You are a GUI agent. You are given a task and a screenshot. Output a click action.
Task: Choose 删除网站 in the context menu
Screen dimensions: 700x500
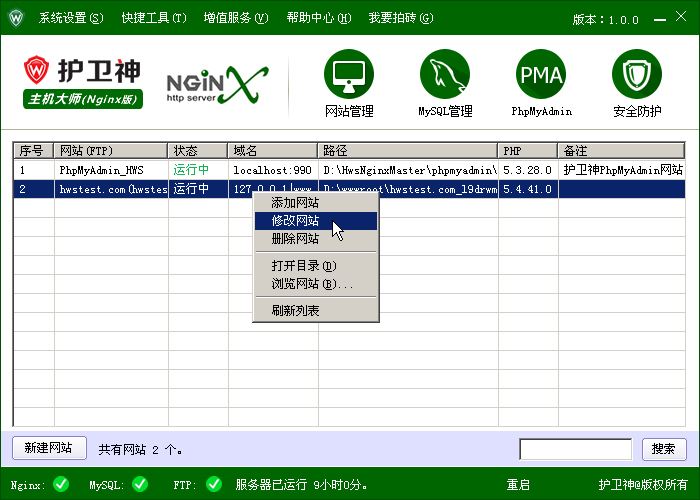pyautogui.click(x=316, y=239)
